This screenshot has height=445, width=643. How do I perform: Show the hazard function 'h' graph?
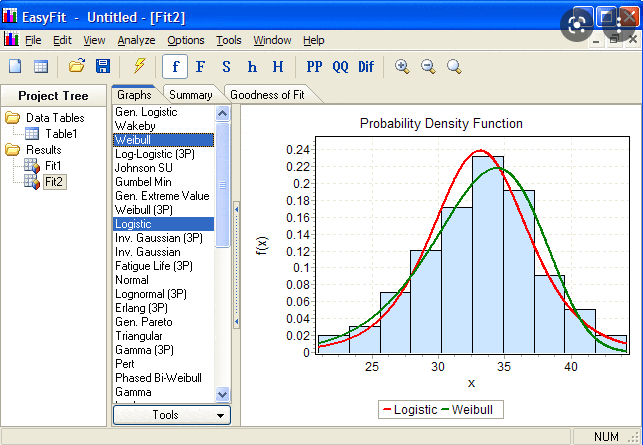(252, 66)
